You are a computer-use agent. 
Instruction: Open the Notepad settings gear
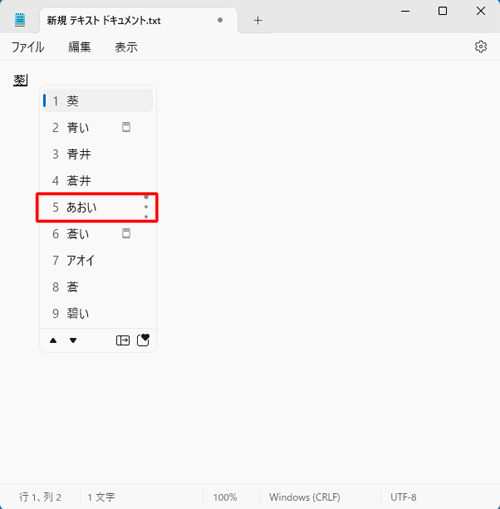tap(480, 47)
